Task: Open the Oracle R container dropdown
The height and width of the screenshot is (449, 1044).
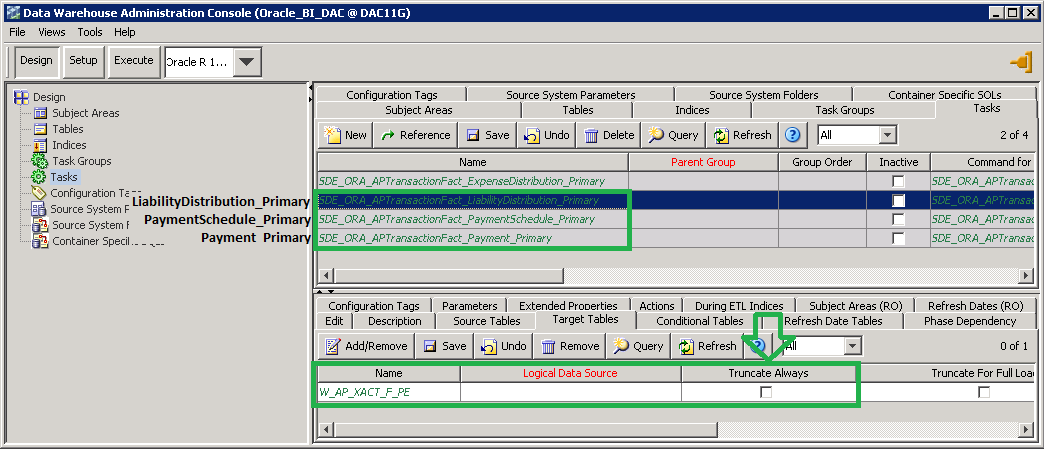Action: click(x=246, y=62)
